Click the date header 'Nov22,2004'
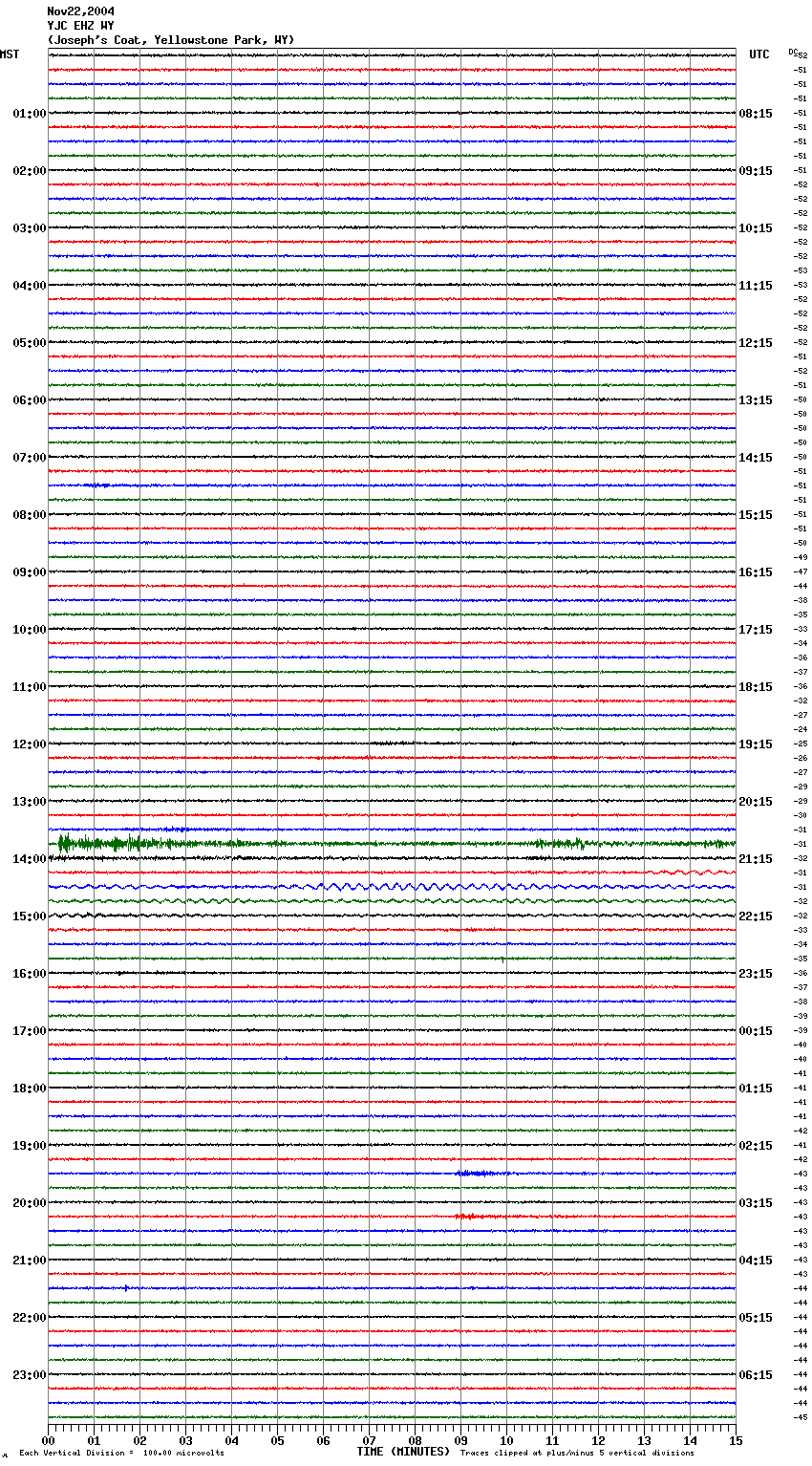Viewport: 812px width, 1466px height. [x=80, y=11]
